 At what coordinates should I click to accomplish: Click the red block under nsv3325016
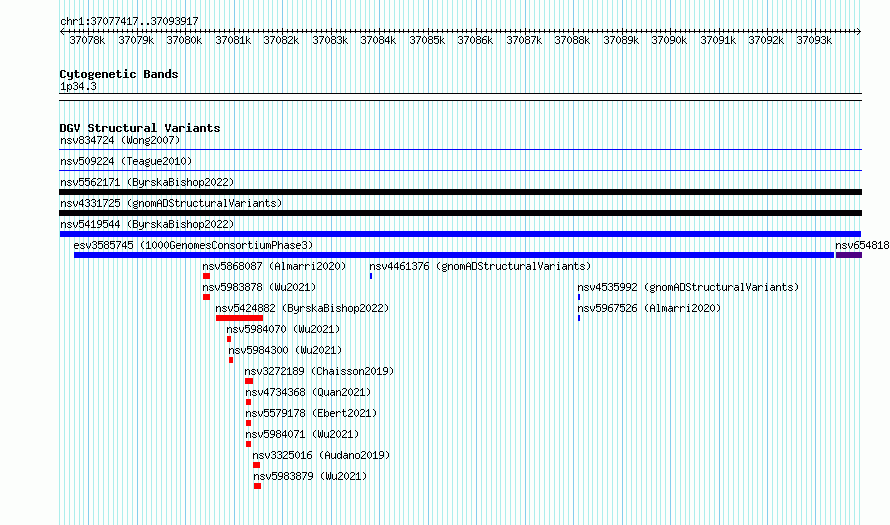pyautogui.click(x=257, y=465)
